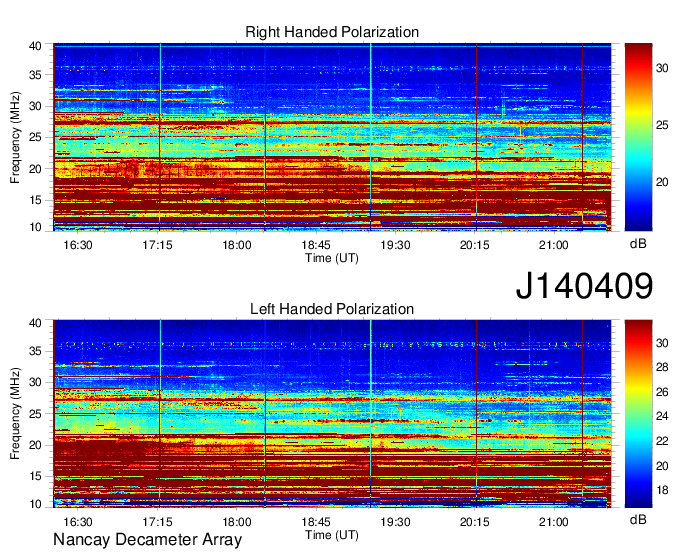Screen dimensions: 680x552
Task: Click the 35 MHz frequency tick of Left Handed plot
Action: coord(35,351)
